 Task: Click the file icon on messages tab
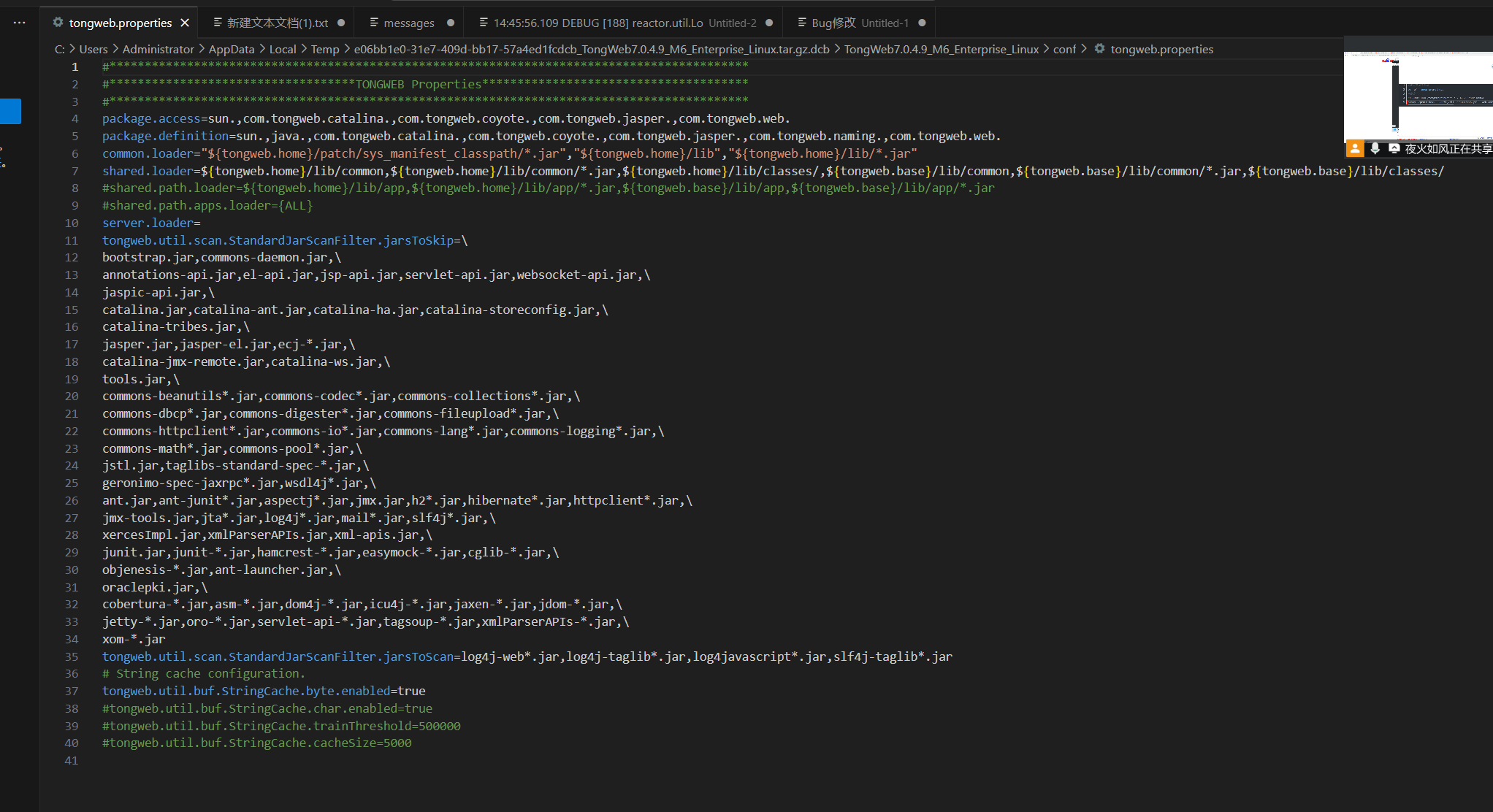[374, 23]
